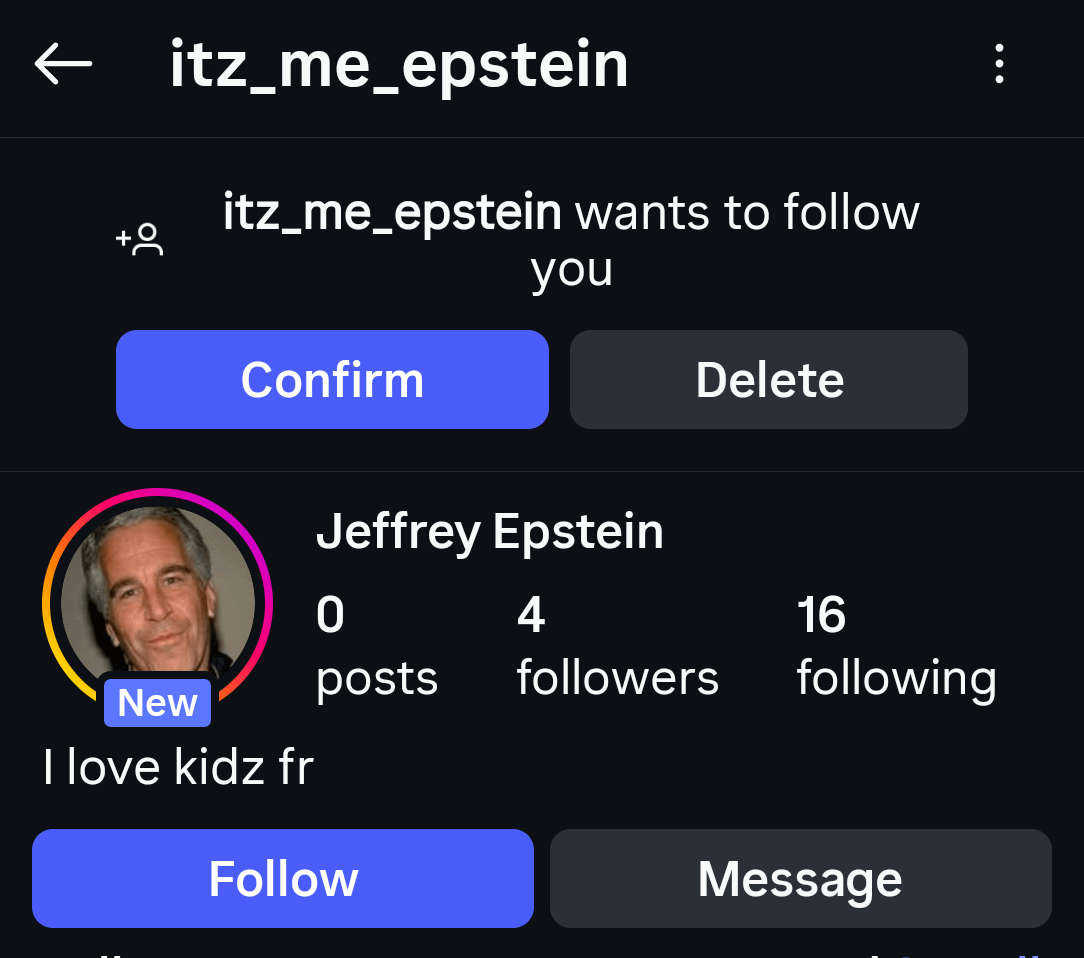View the profile picture story

pos(157,597)
